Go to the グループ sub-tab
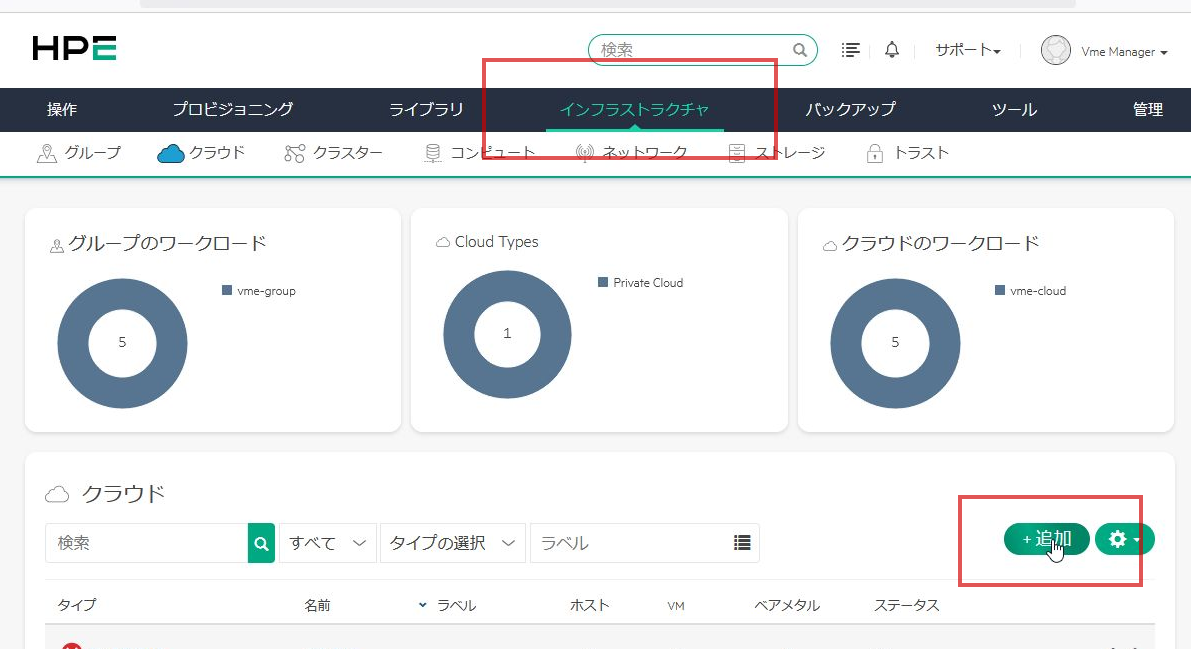1191x649 pixels. click(78, 153)
